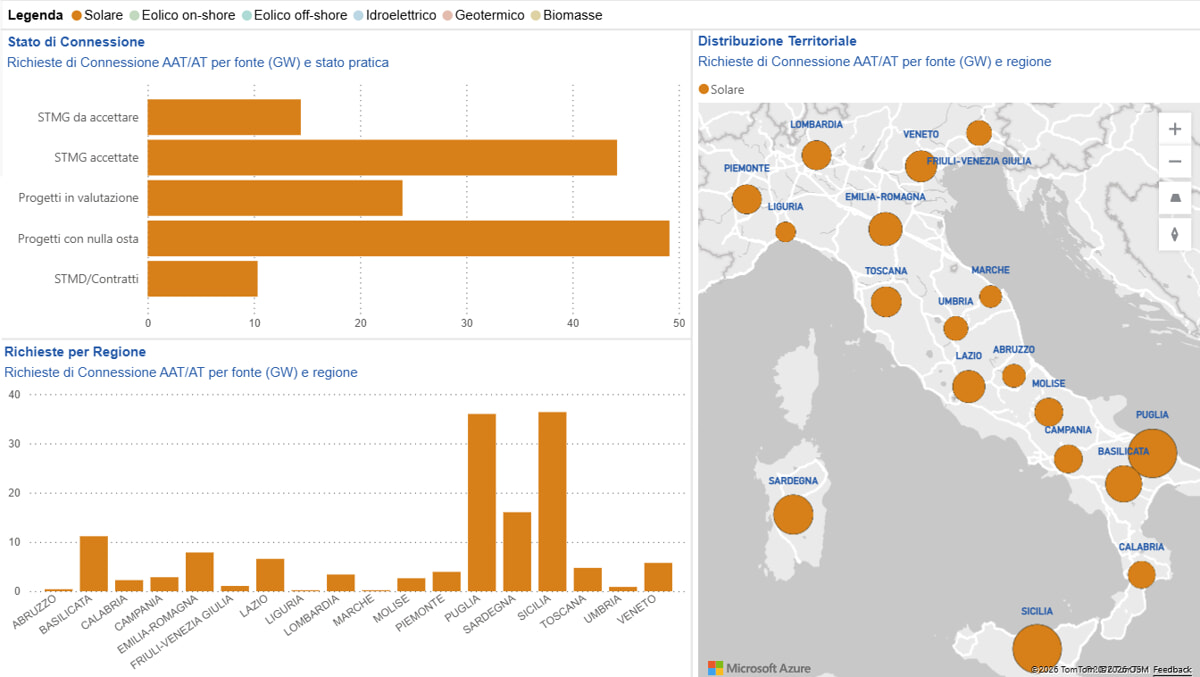Select the STMG accettate bar

pyautogui.click(x=382, y=157)
